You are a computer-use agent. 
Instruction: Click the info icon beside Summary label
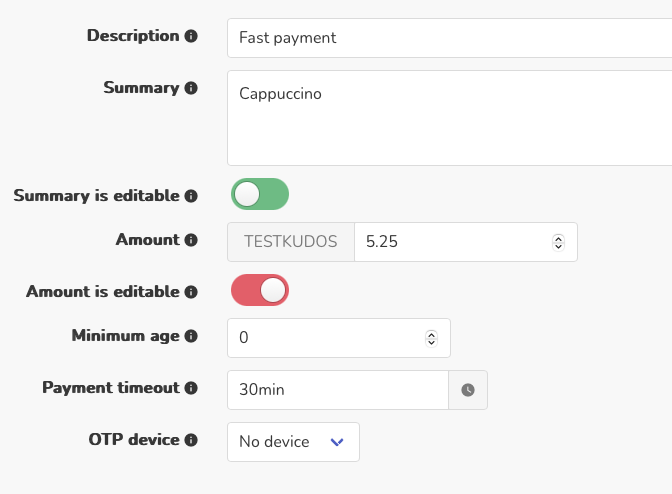[191, 88]
